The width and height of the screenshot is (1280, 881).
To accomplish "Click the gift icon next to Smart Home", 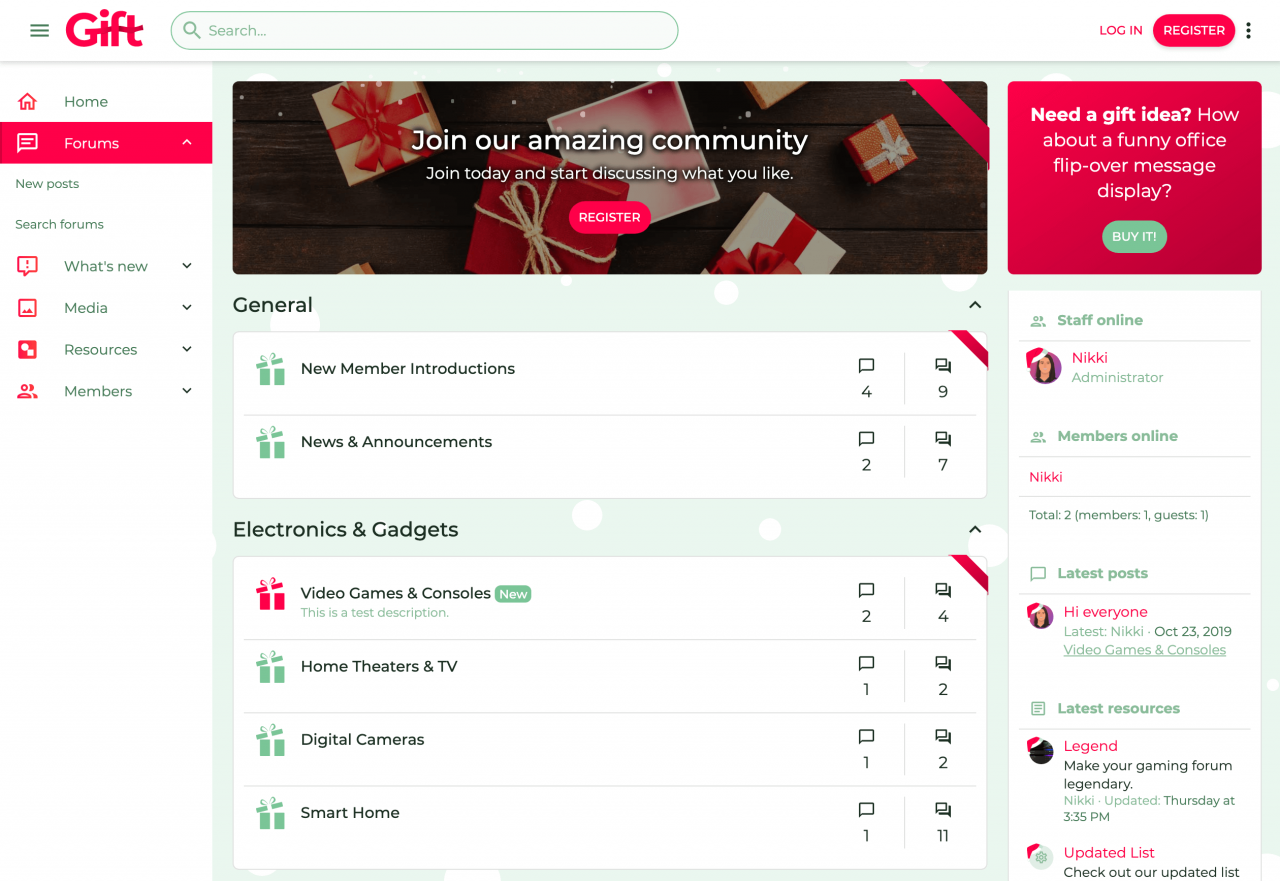I will click(271, 813).
